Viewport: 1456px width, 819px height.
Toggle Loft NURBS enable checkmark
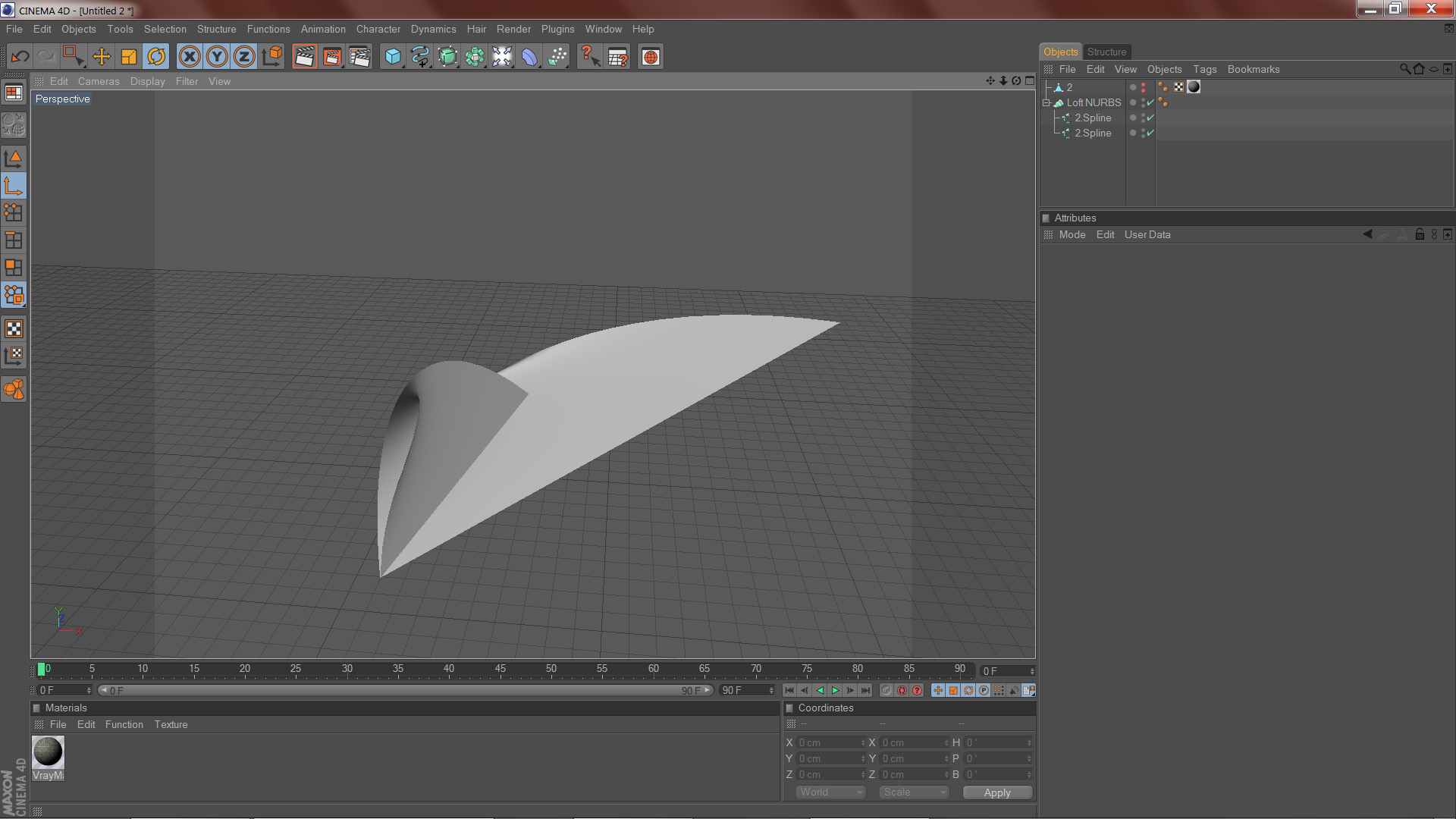pos(1150,102)
